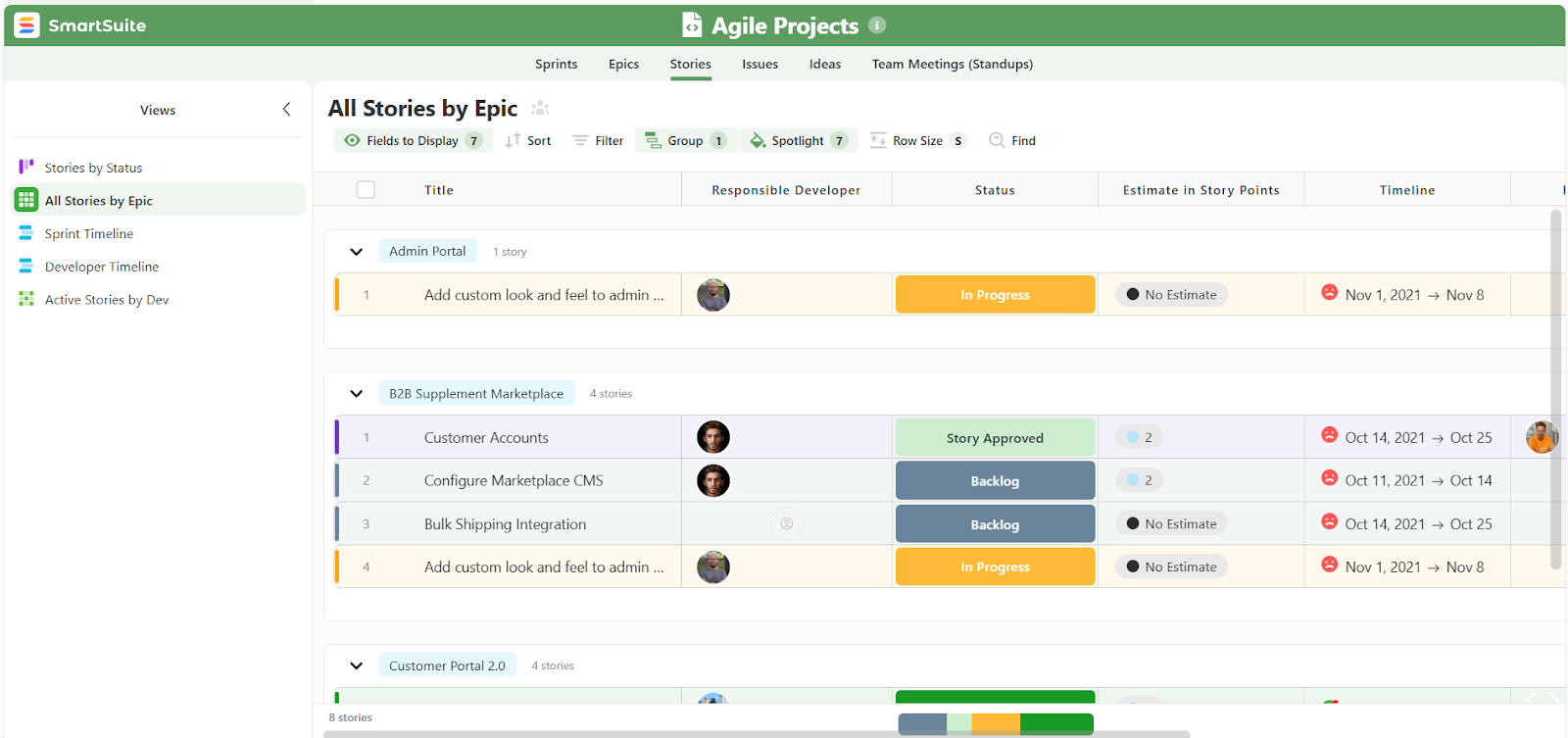The width and height of the screenshot is (1568, 738).
Task: Open the Customer Accounts story title
Action: pos(486,437)
